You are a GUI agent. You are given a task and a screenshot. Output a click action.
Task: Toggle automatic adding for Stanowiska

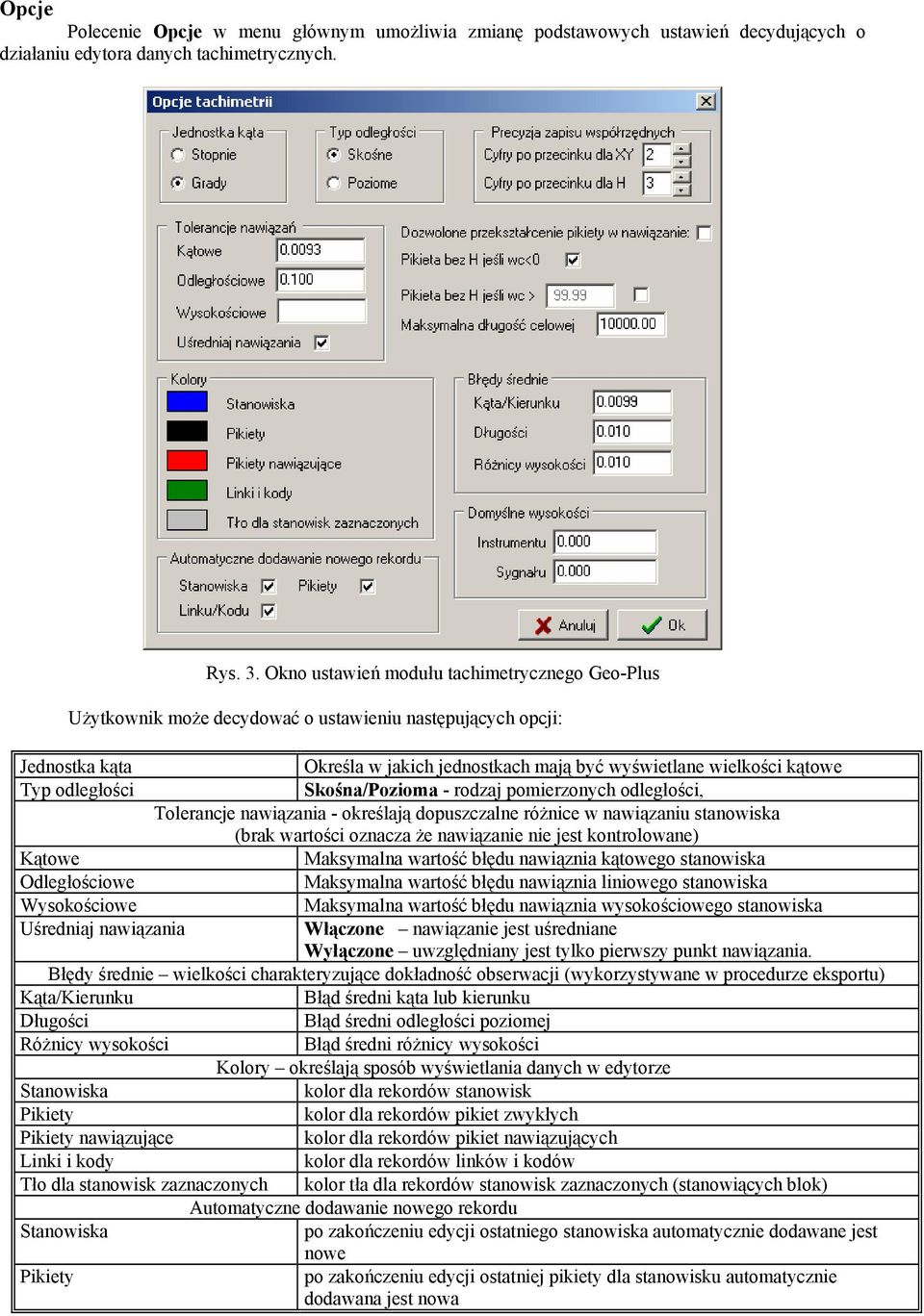point(269,586)
